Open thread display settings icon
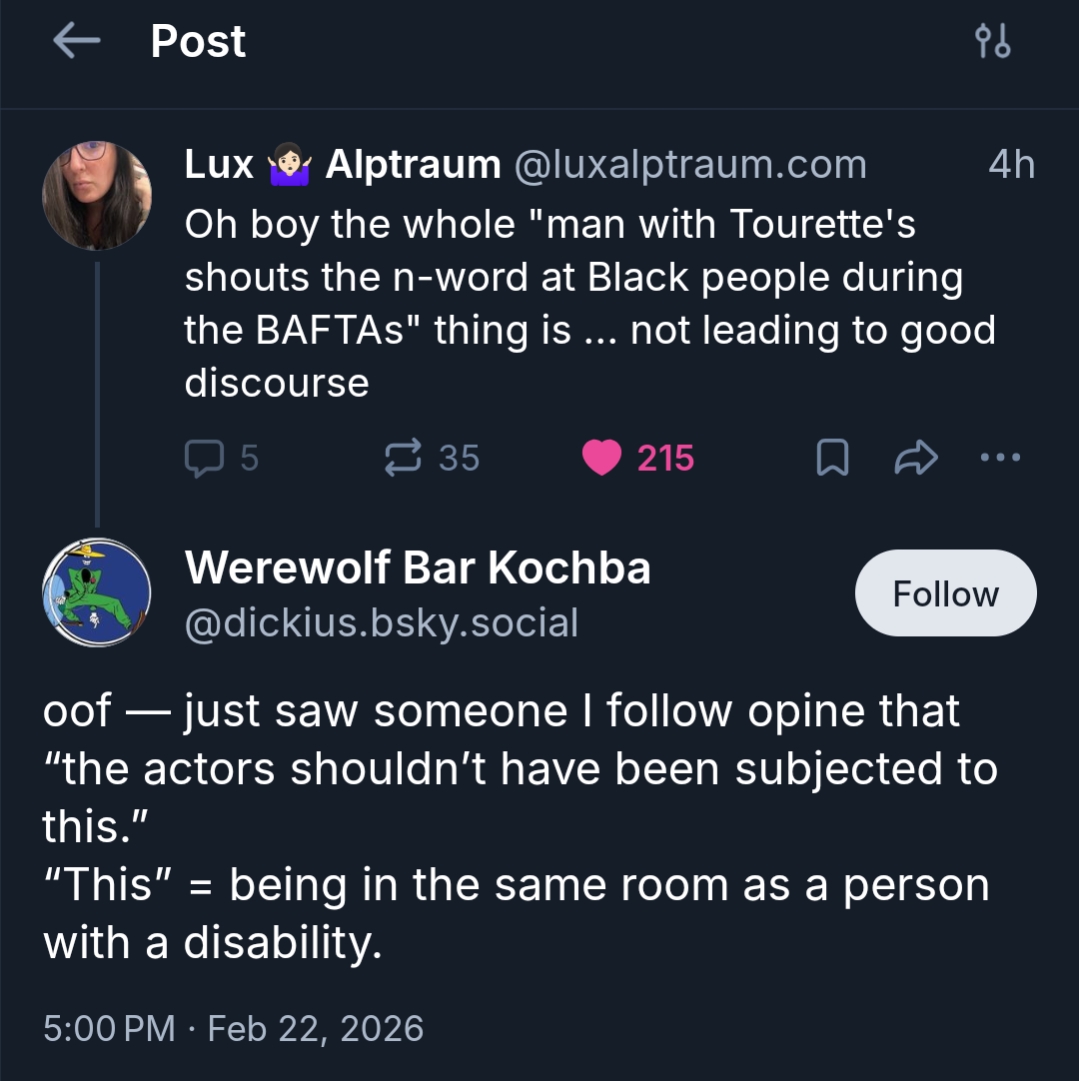Viewport: 1079px width, 1081px height. click(x=992, y=42)
